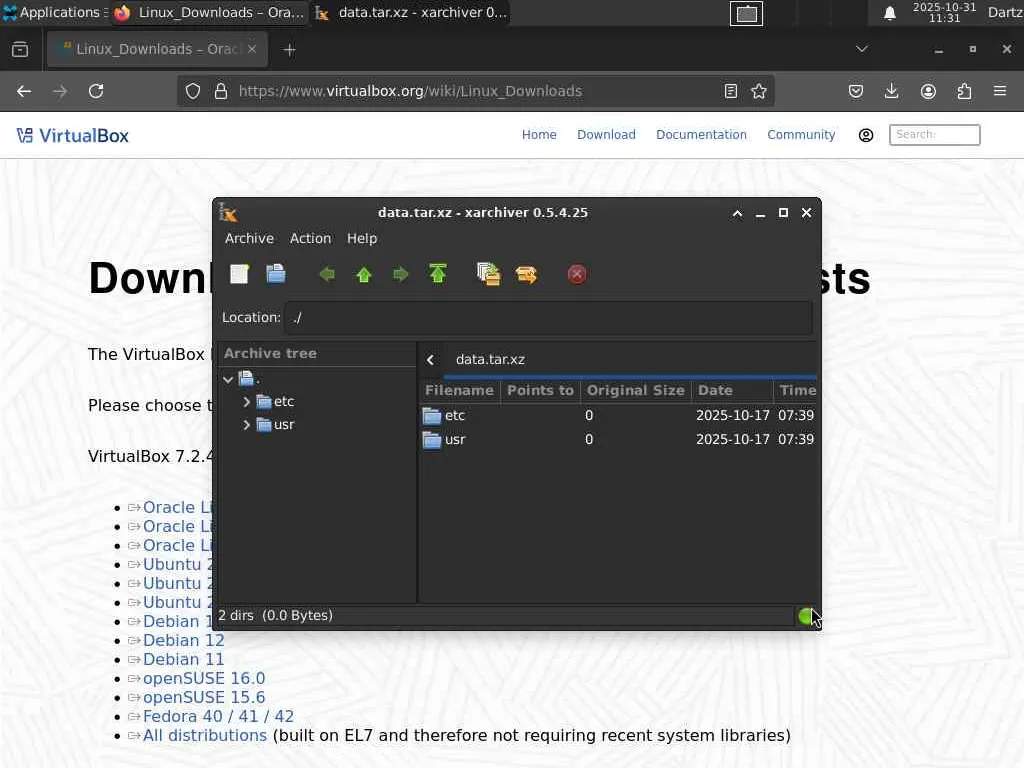The image size is (1024, 768).
Task: Toggle reader view icon in address bar
Action: tap(731, 91)
